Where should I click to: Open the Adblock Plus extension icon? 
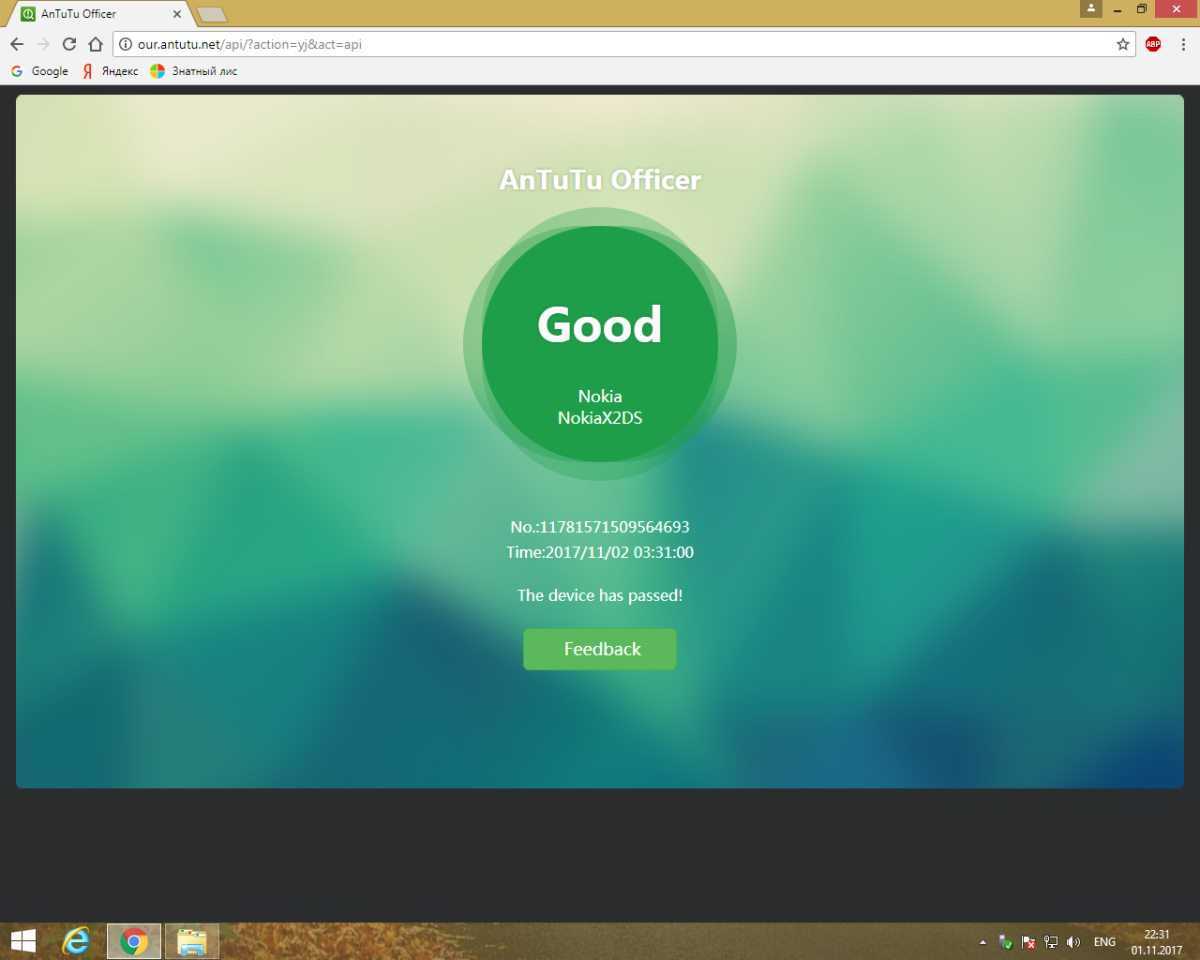1153,44
